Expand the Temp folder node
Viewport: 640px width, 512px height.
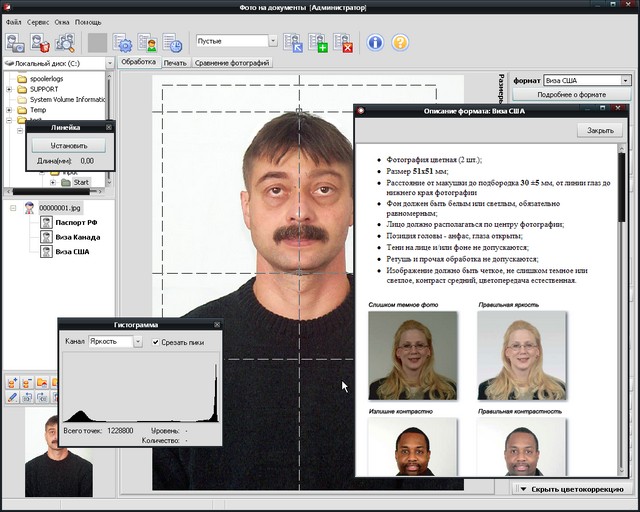click(9, 110)
